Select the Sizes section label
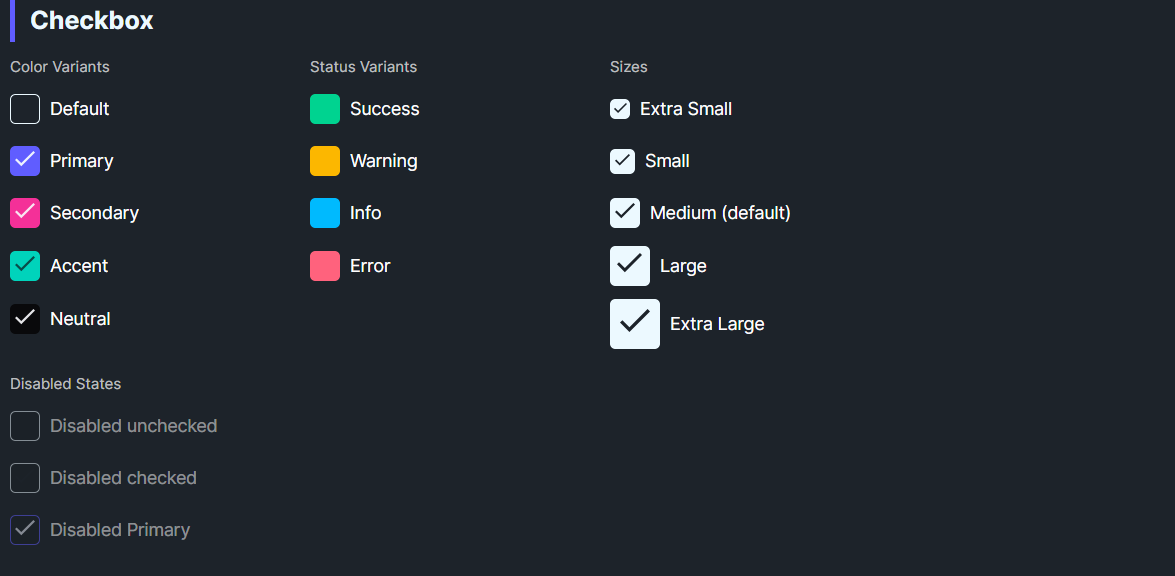The height and width of the screenshot is (576, 1175). 628,66
